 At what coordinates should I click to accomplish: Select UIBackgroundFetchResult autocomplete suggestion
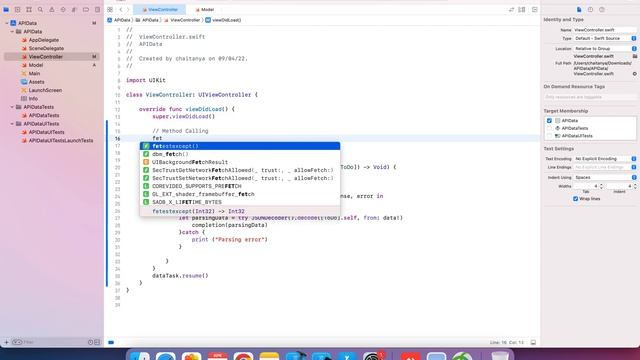(x=240, y=162)
